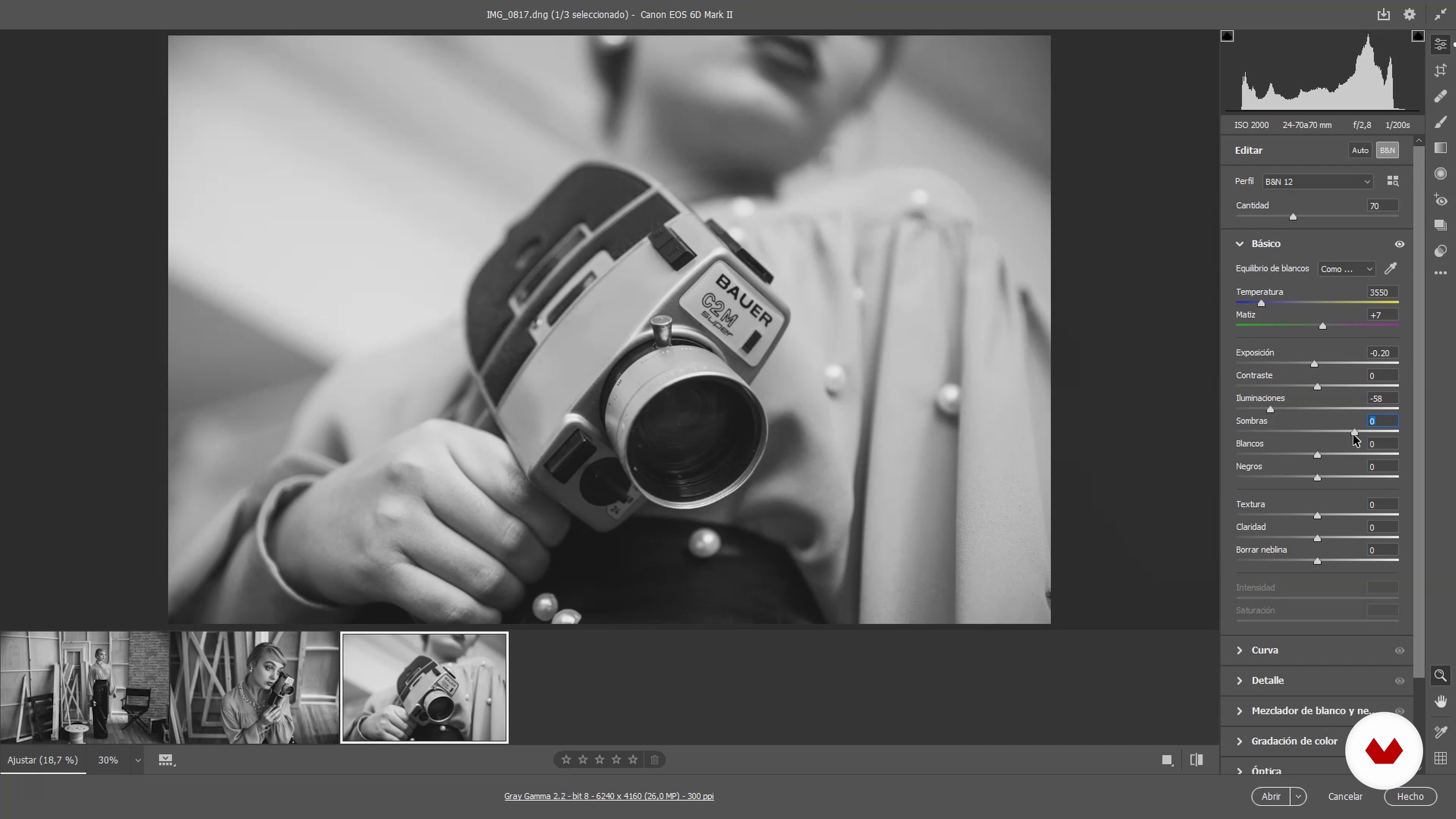Pick the white balance eyedropper tool
1456x819 pixels.
(1390, 268)
